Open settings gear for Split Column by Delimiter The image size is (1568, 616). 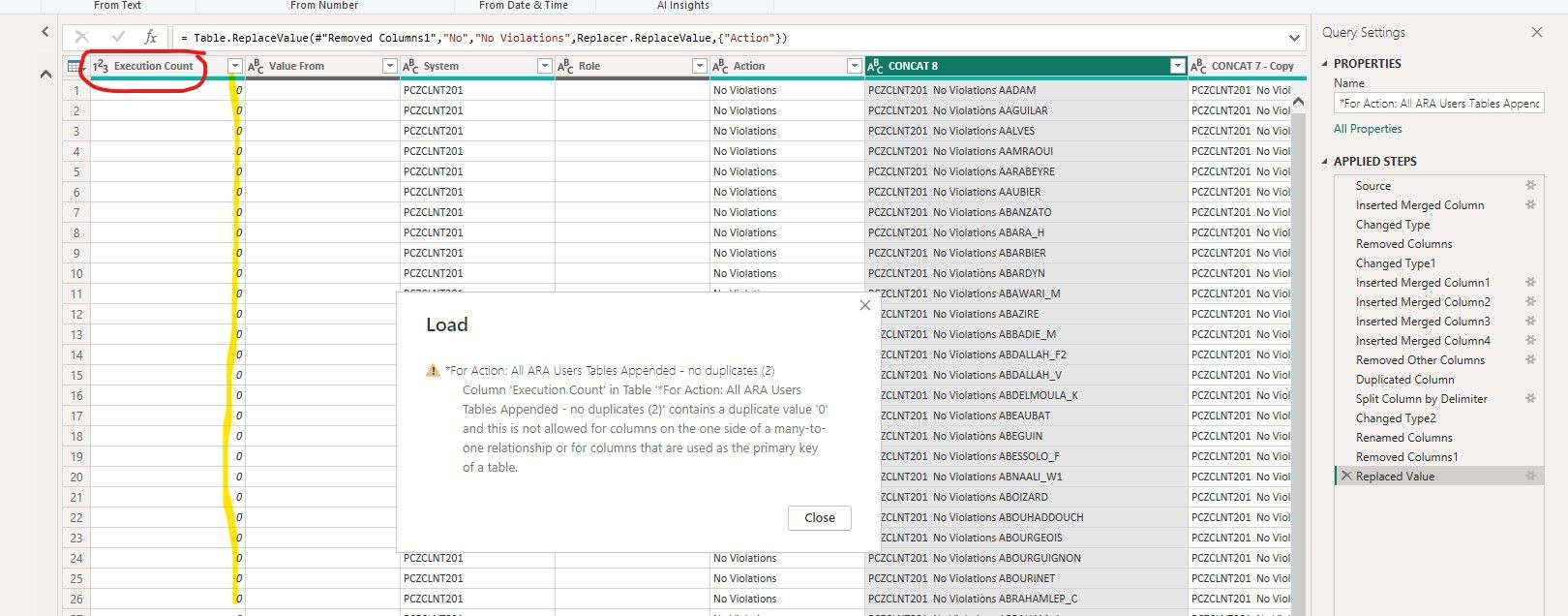[x=1530, y=398]
